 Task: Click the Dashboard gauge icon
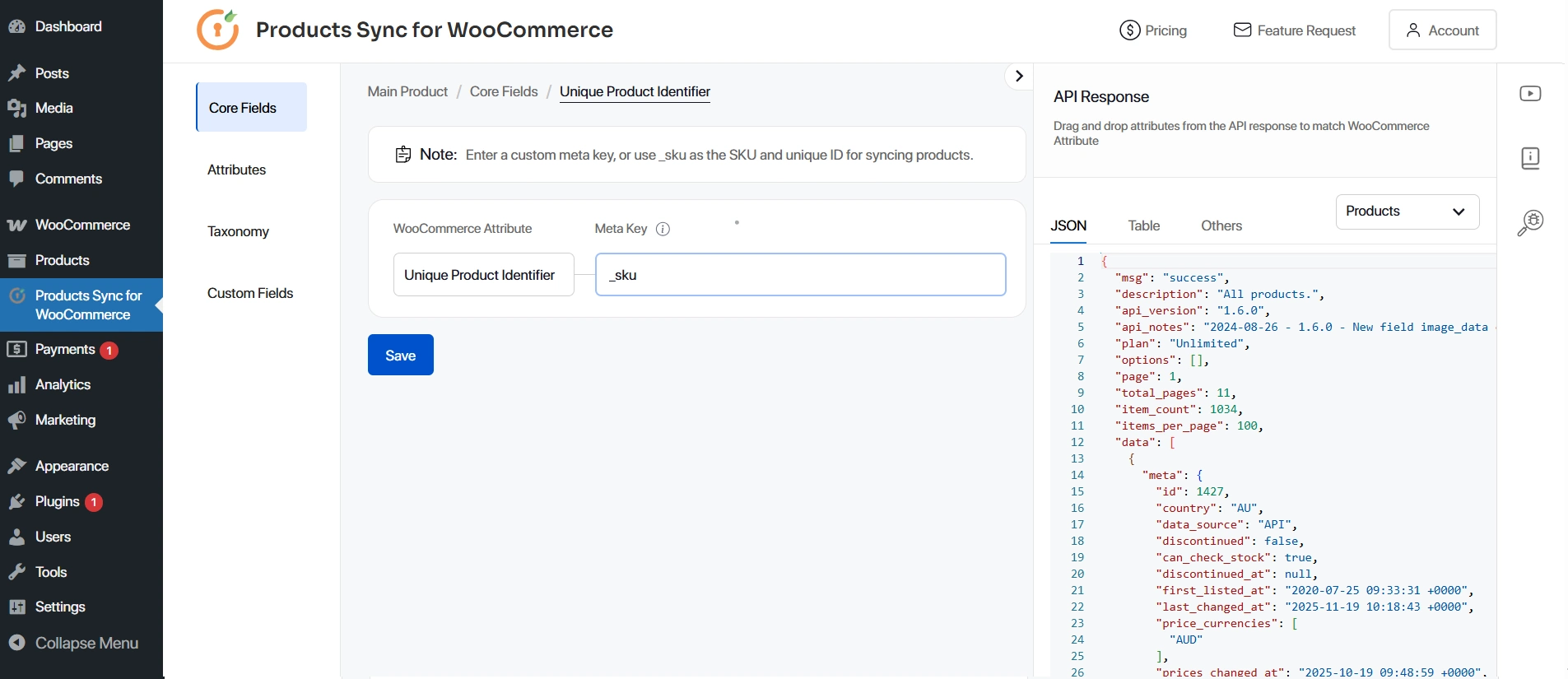point(16,26)
